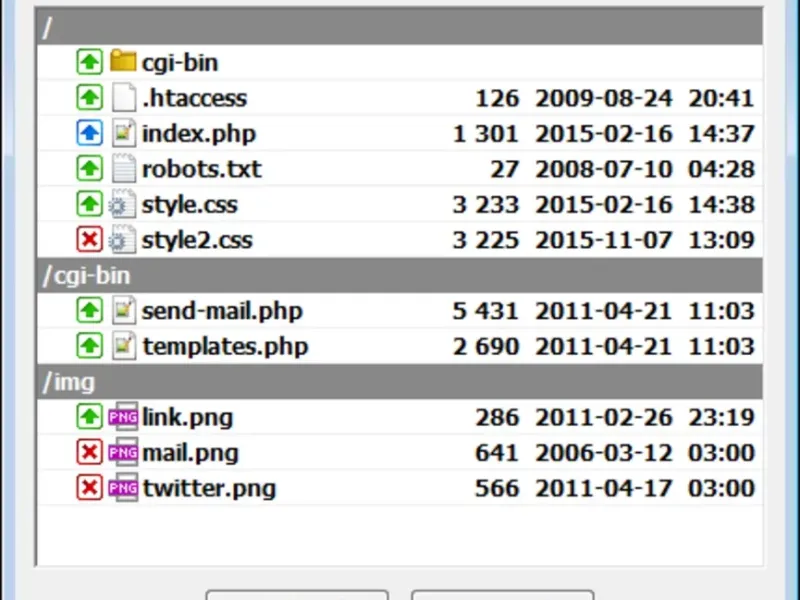The height and width of the screenshot is (600, 800).
Task: Click the PHP file icon of send-mail.php
Action: (x=123, y=311)
